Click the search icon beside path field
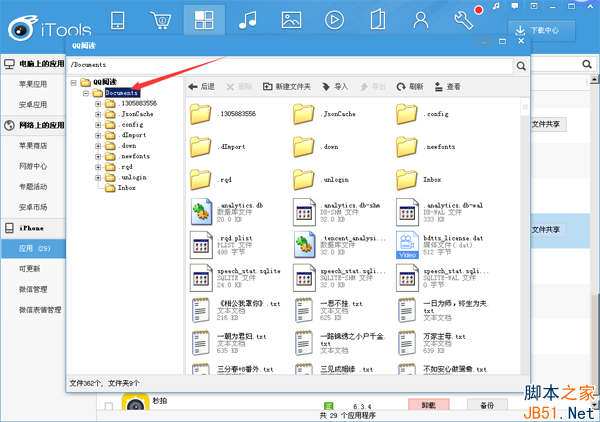Viewport: 600px width, 422px height. (x=521, y=66)
